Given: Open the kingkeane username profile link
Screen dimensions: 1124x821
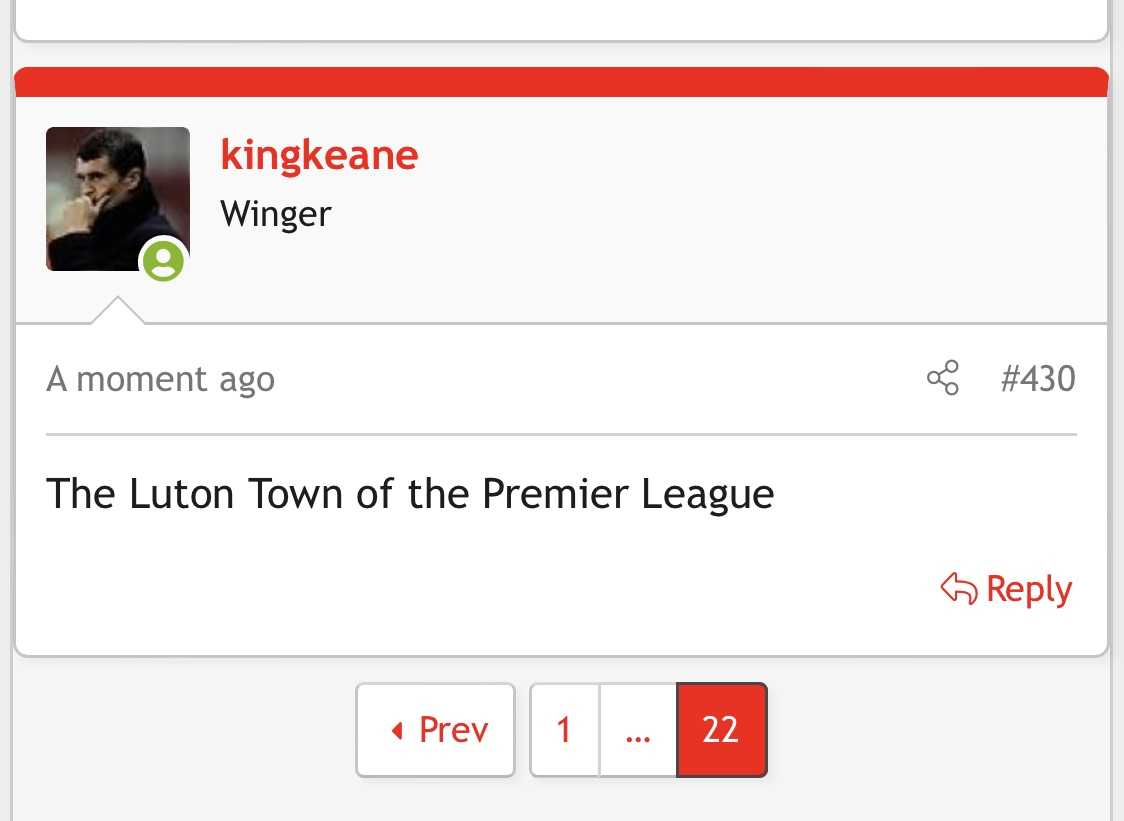Looking at the screenshot, I should pyautogui.click(x=319, y=155).
